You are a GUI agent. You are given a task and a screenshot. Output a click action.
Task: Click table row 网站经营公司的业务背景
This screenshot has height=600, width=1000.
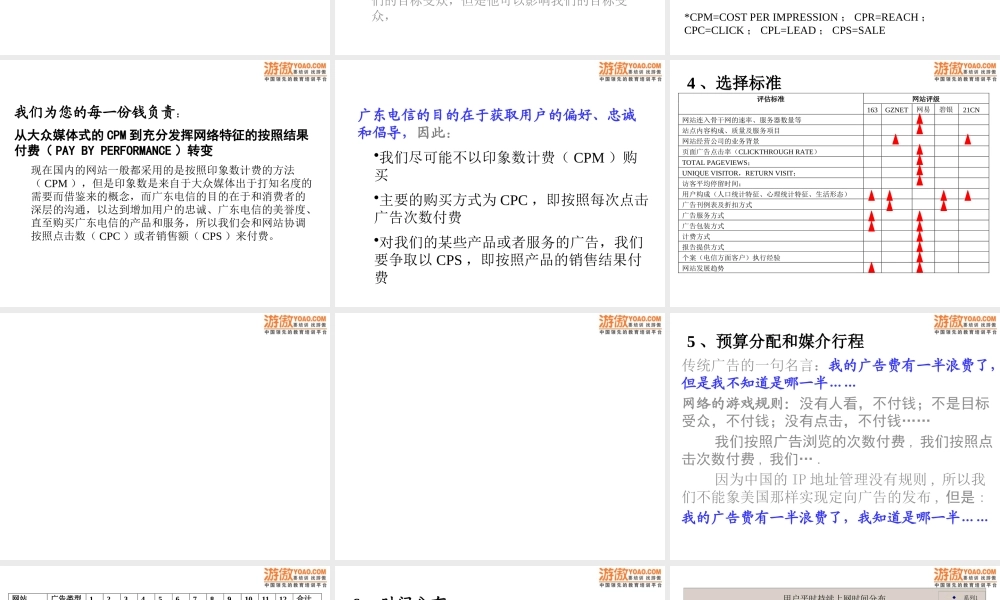click(834, 141)
